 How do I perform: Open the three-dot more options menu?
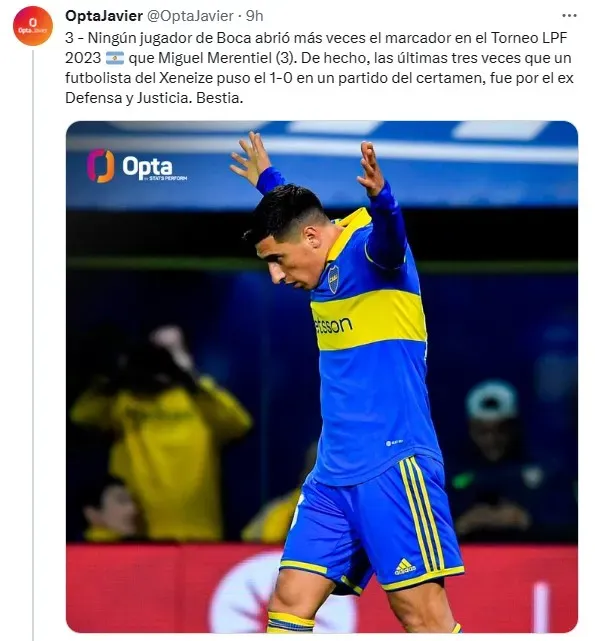point(569,16)
